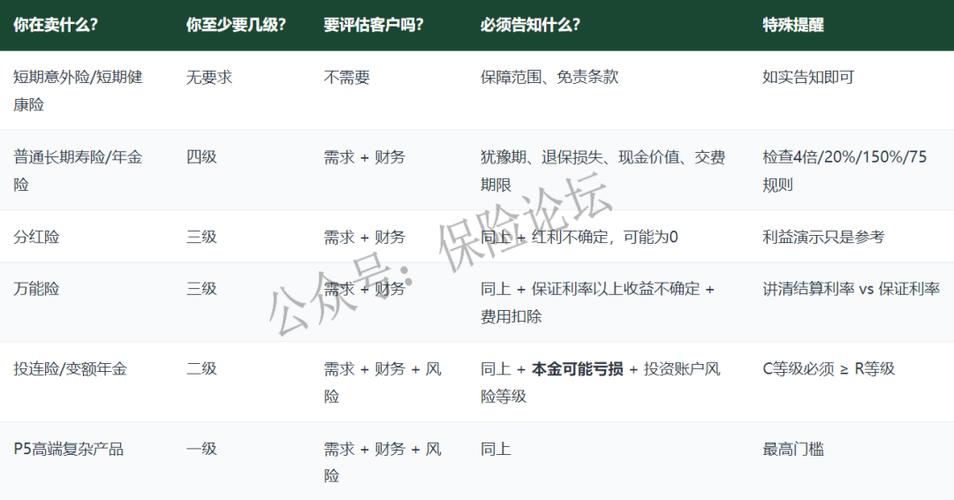Click the header '特殊提醒'

click(793, 25)
